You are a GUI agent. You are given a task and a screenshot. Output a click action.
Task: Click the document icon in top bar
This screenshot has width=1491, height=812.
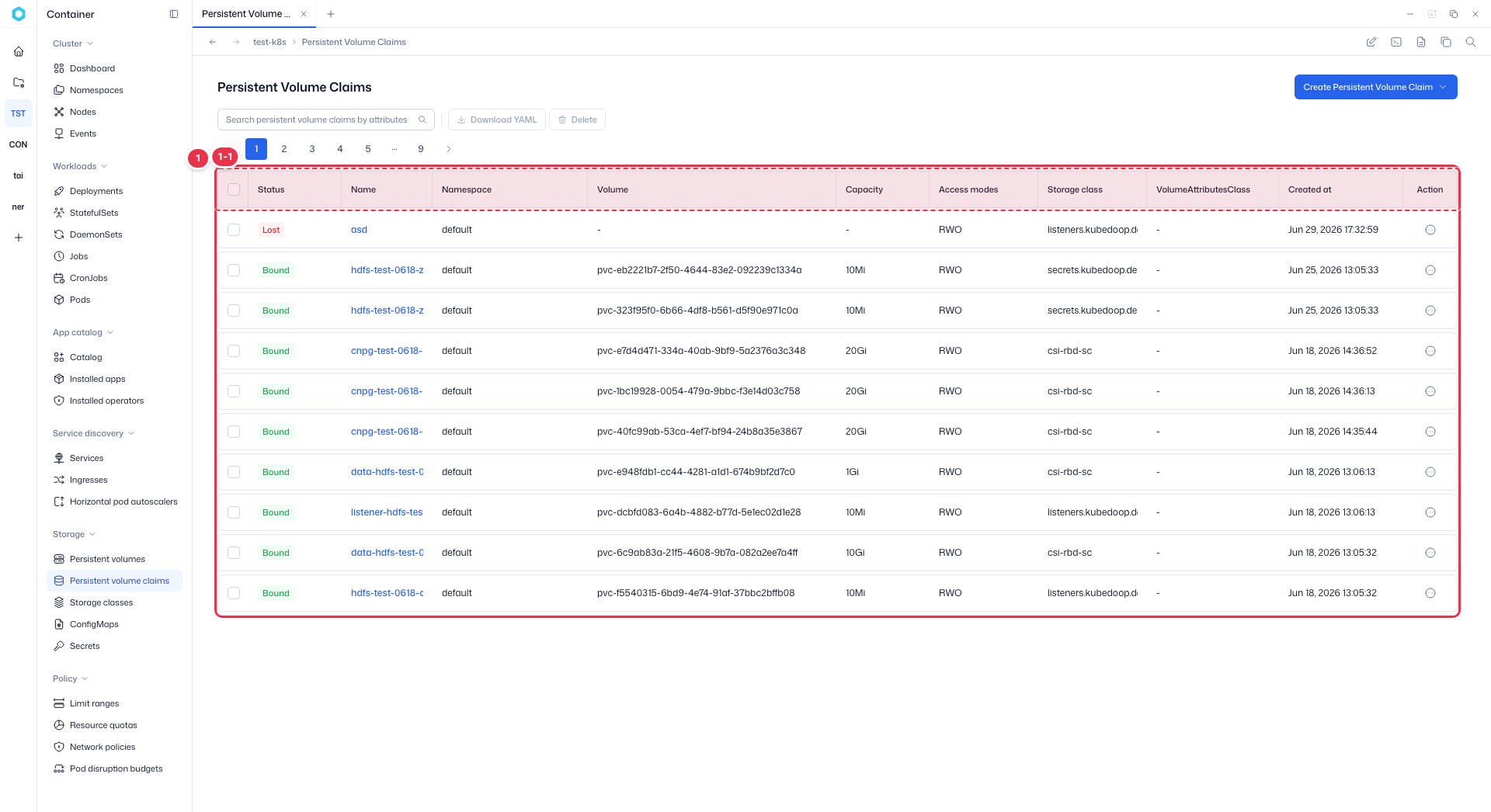pyautogui.click(x=1421, y=42)
